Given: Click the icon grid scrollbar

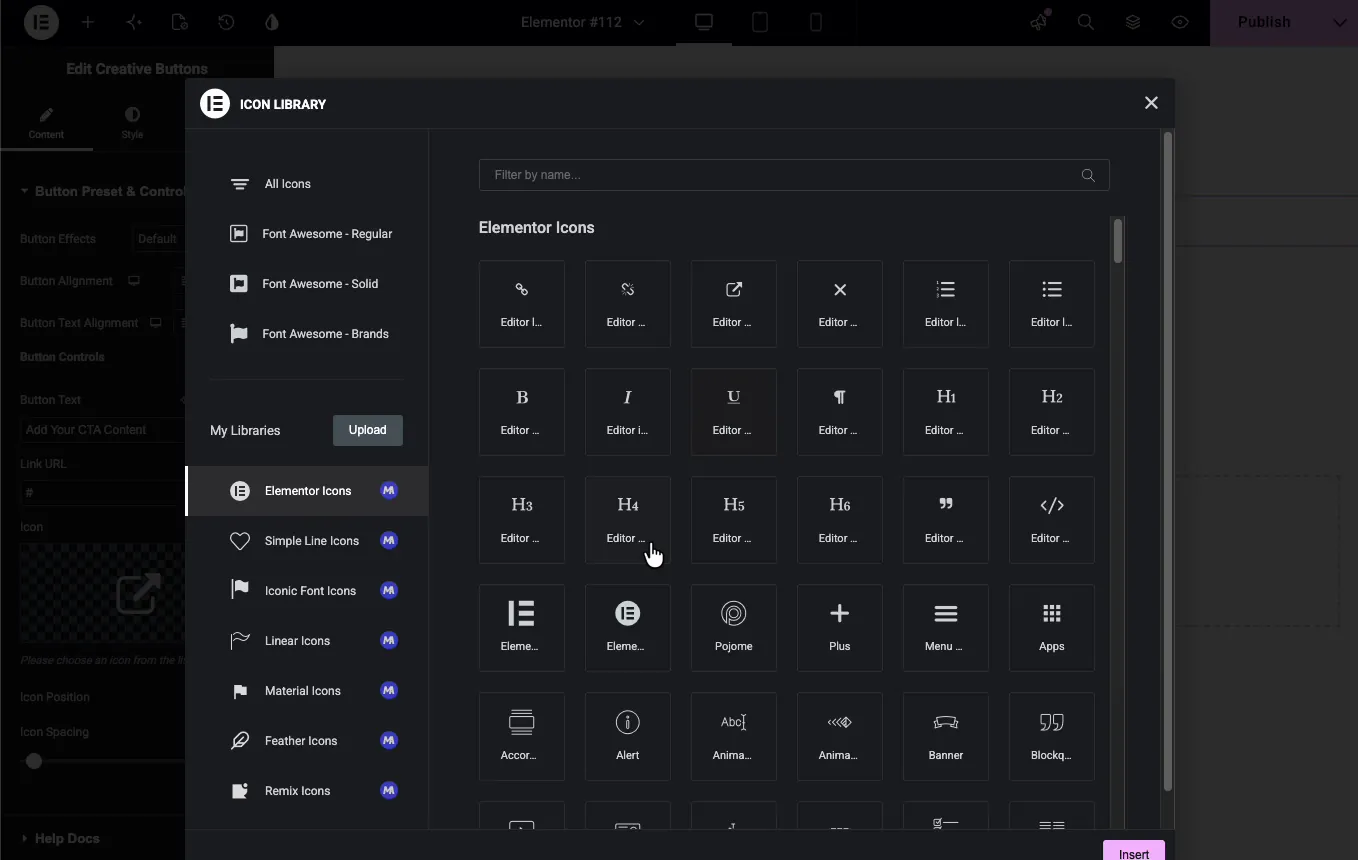Looking at the screenshot, I should (x=1118, y=242).
